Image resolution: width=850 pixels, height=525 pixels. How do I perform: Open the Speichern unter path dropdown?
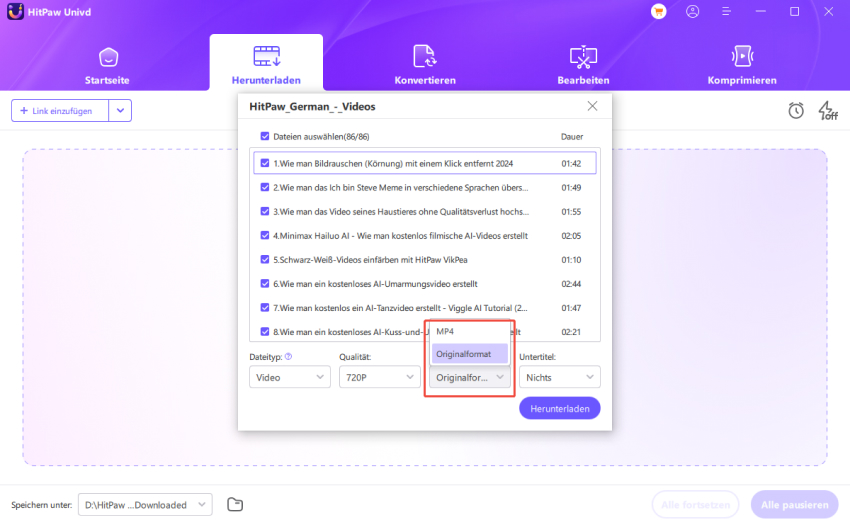click(145, 504)
